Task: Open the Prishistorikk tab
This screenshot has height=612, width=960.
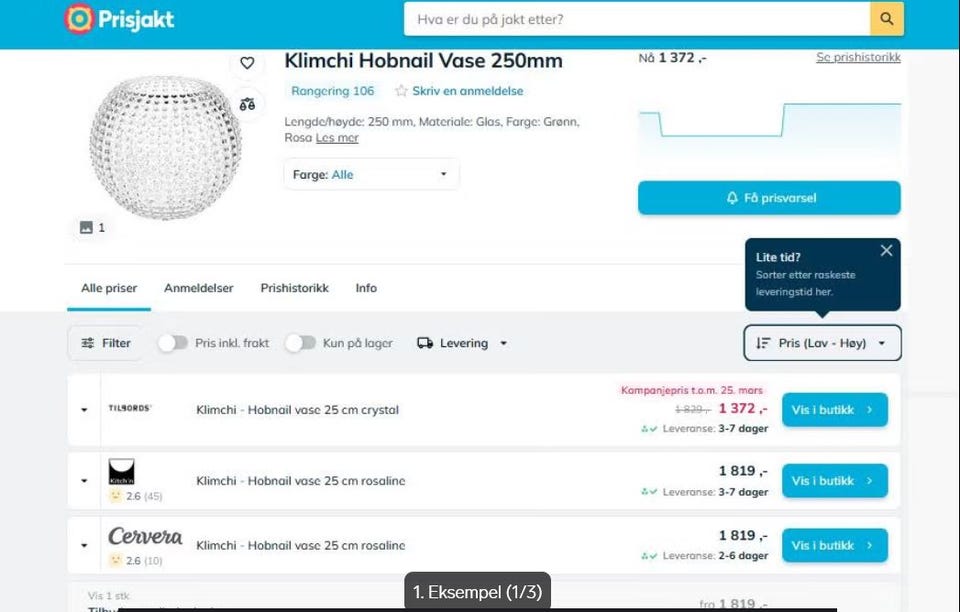Action: click(294, 288)
